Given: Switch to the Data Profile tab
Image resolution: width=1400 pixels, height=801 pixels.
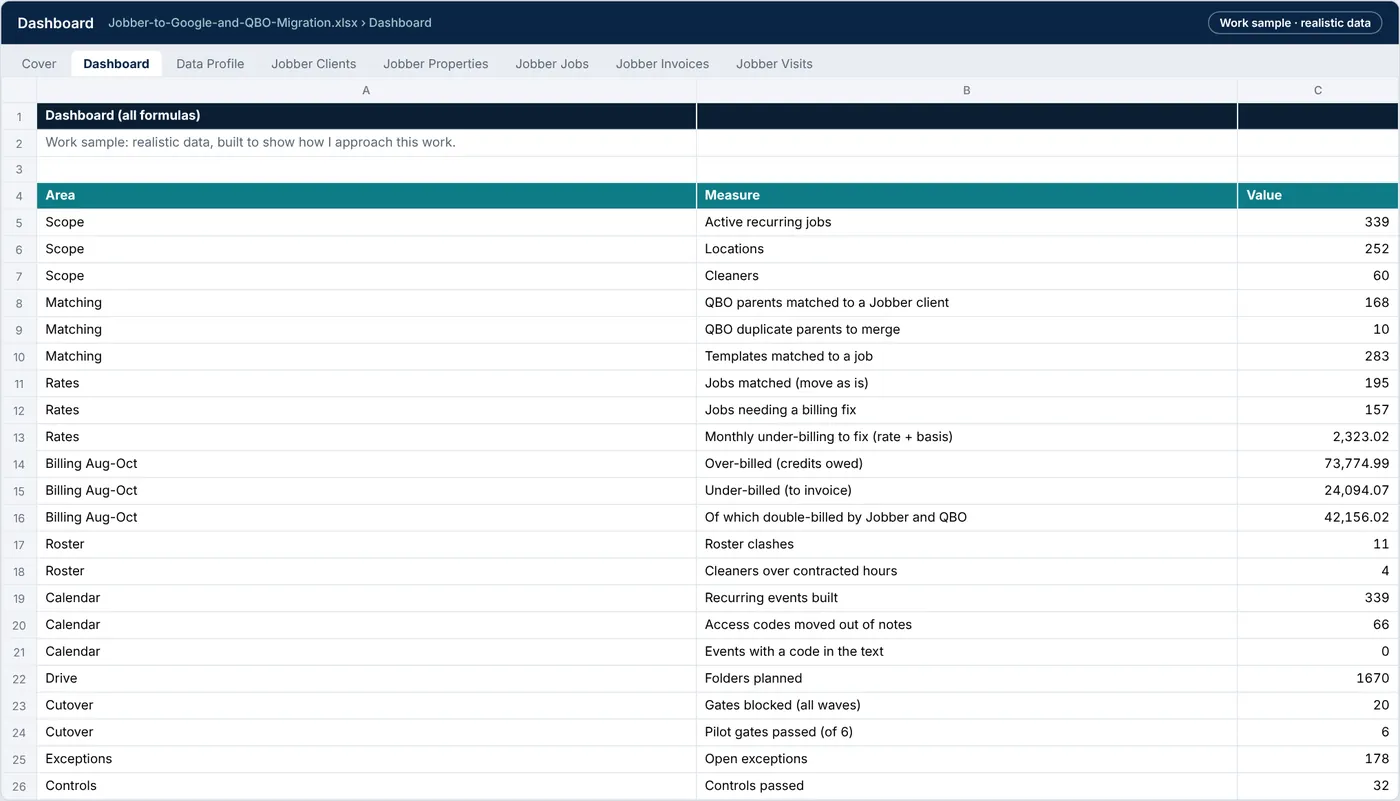Looking at the screenshot, I should (210, 64).
